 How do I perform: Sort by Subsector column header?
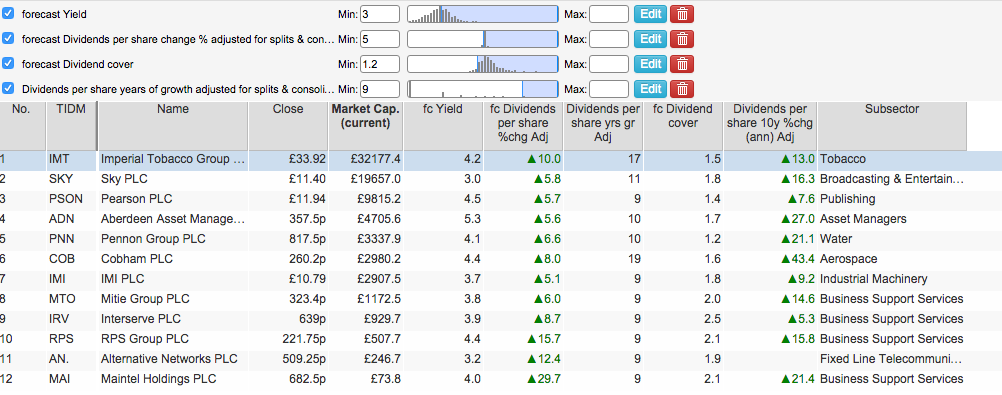891,109
